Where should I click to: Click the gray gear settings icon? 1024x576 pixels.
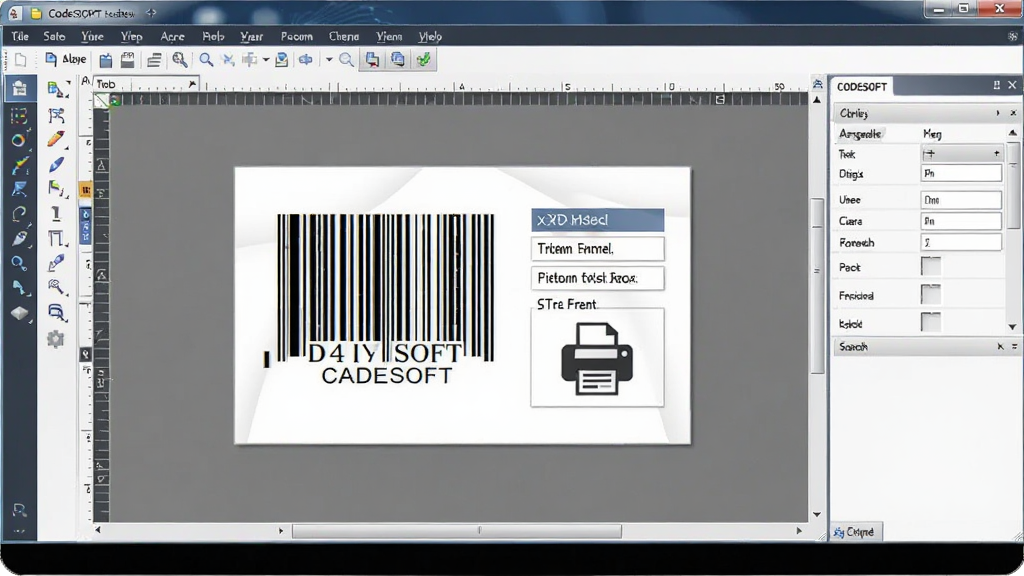tap(56, 338)
